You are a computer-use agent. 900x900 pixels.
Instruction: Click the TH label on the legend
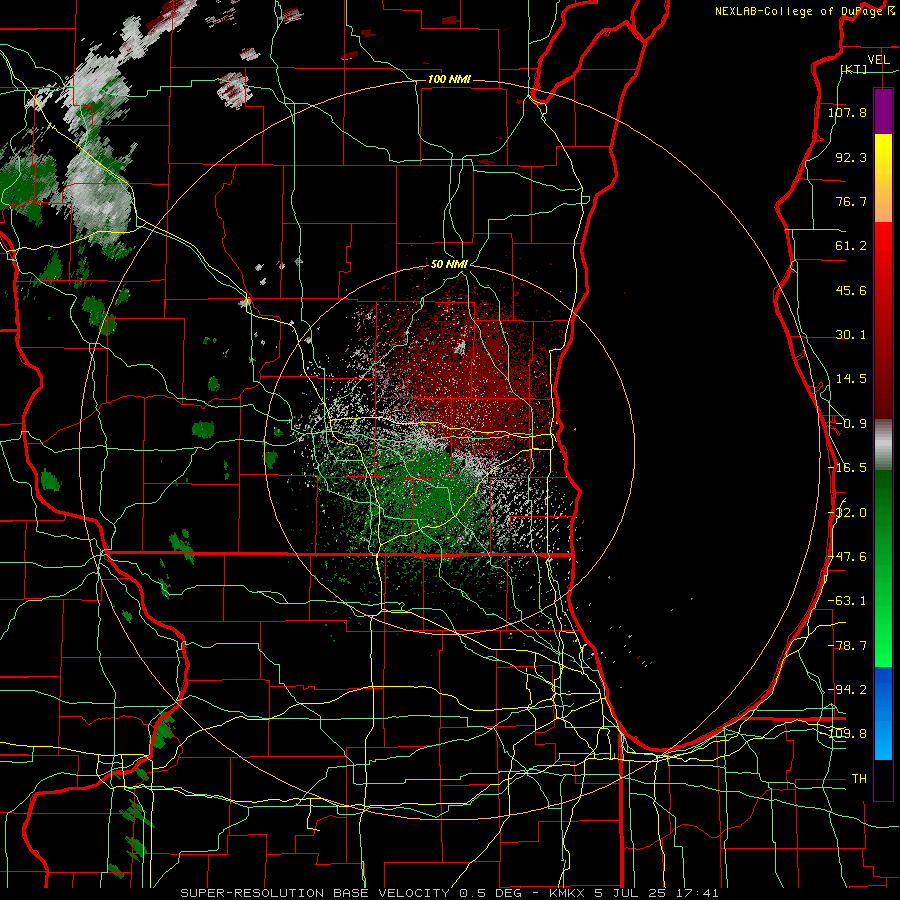tap(859, 778)
